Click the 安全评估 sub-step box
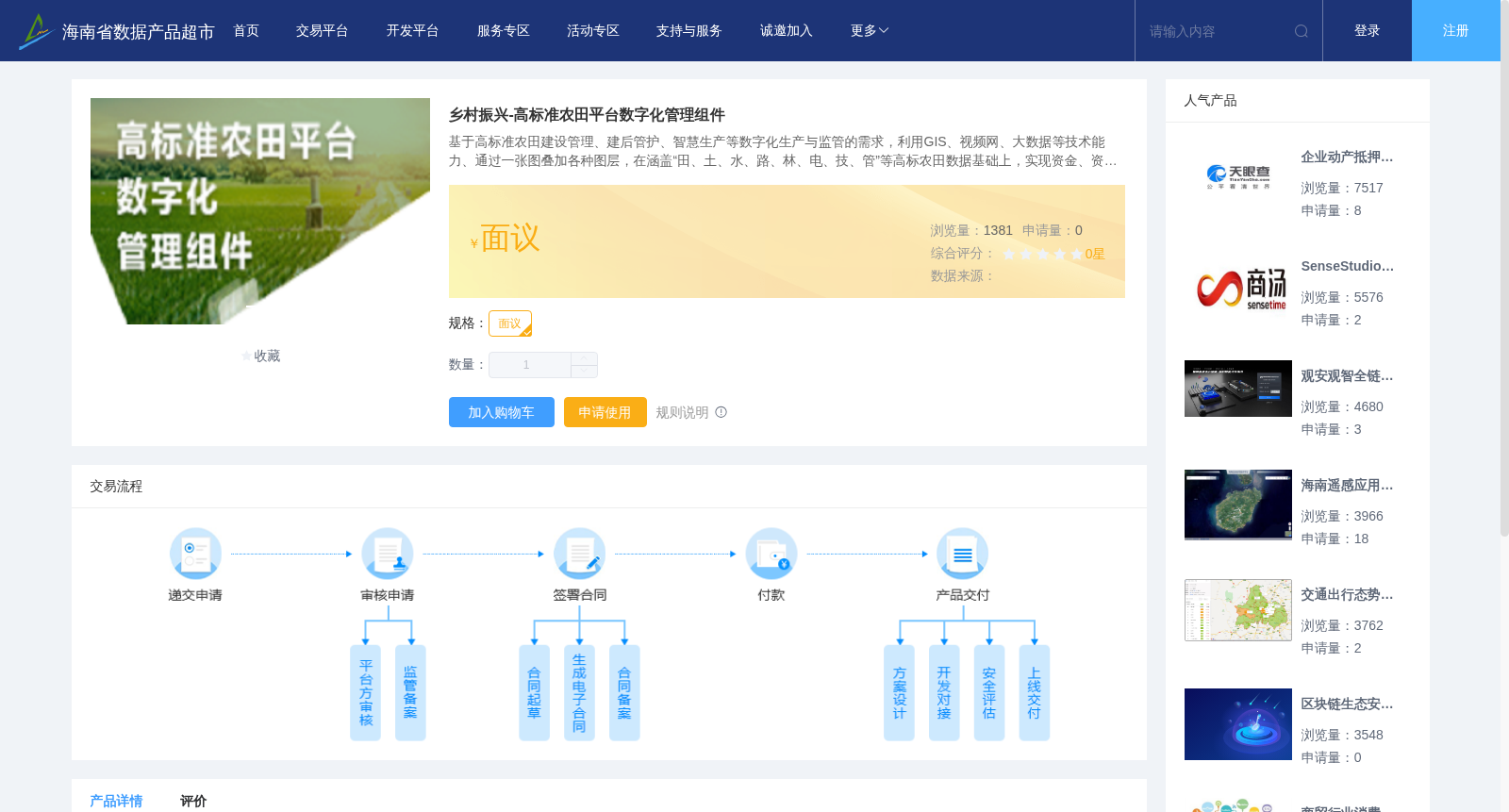The width and height of the screenshot is (1509, 812). coord(989,693)
